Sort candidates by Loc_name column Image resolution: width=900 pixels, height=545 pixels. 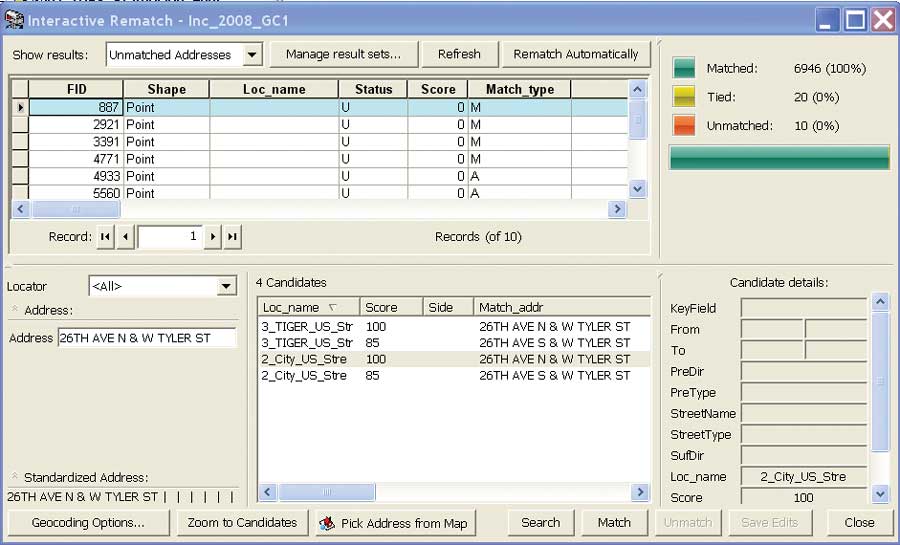pos(309,307)
